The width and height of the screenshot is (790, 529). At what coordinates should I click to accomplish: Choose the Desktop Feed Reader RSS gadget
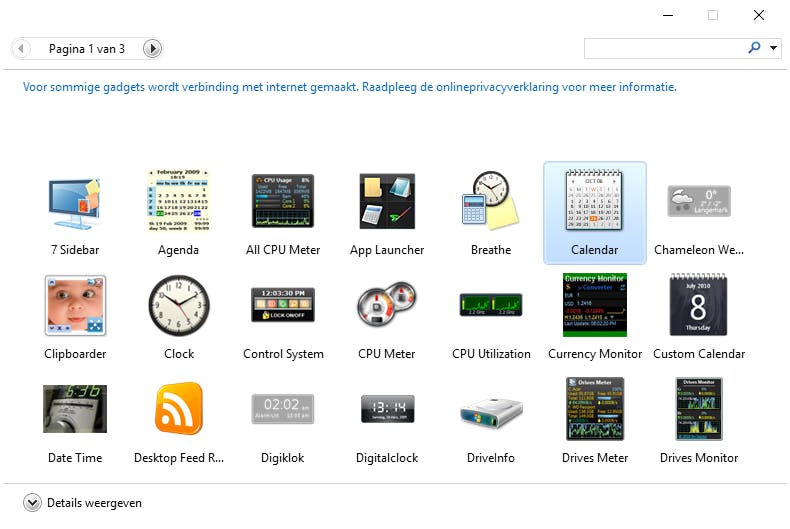click(179, 409)
